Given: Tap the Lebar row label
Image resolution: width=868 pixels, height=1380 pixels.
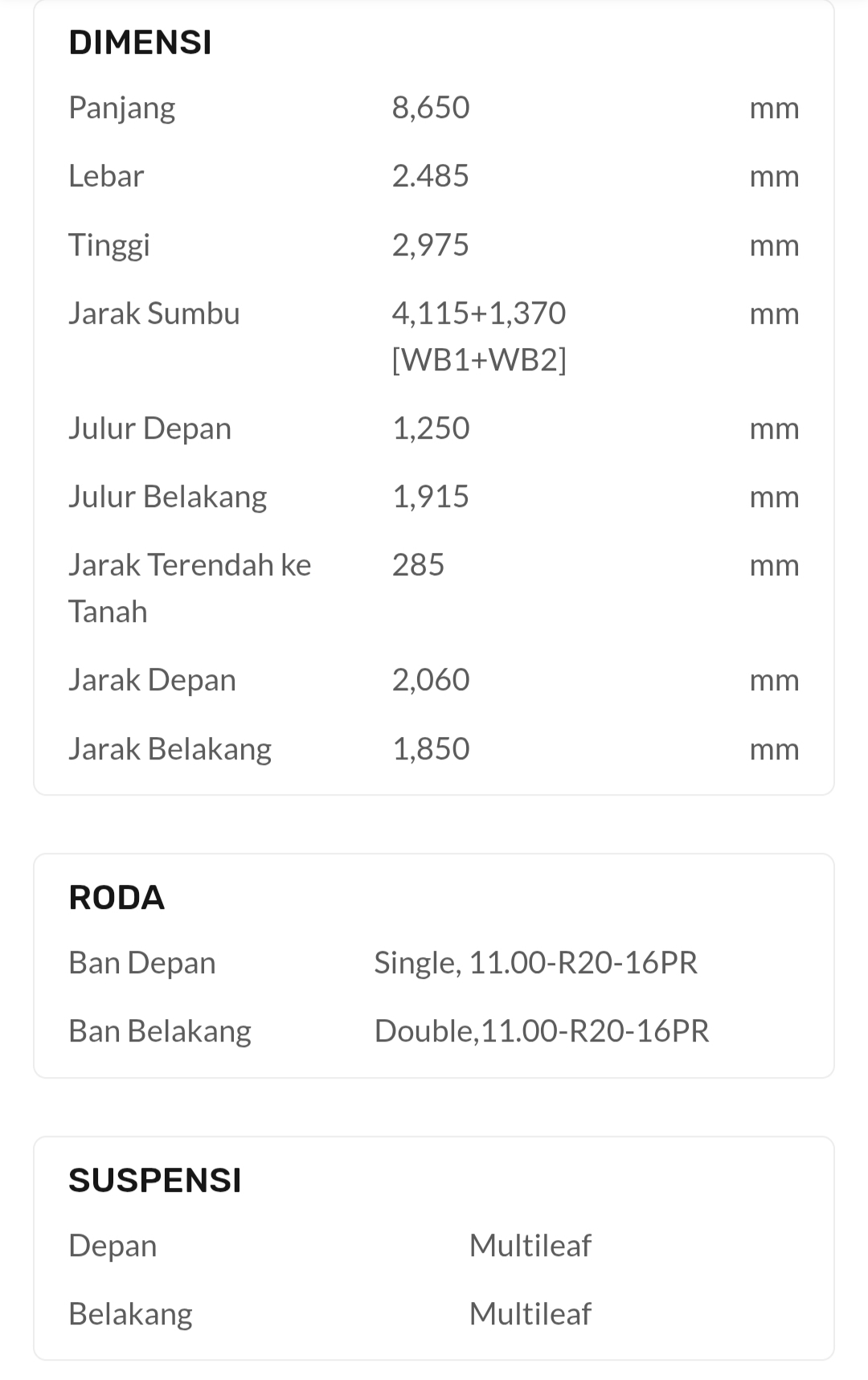Looking at the screenshot, I should (106, 176).
